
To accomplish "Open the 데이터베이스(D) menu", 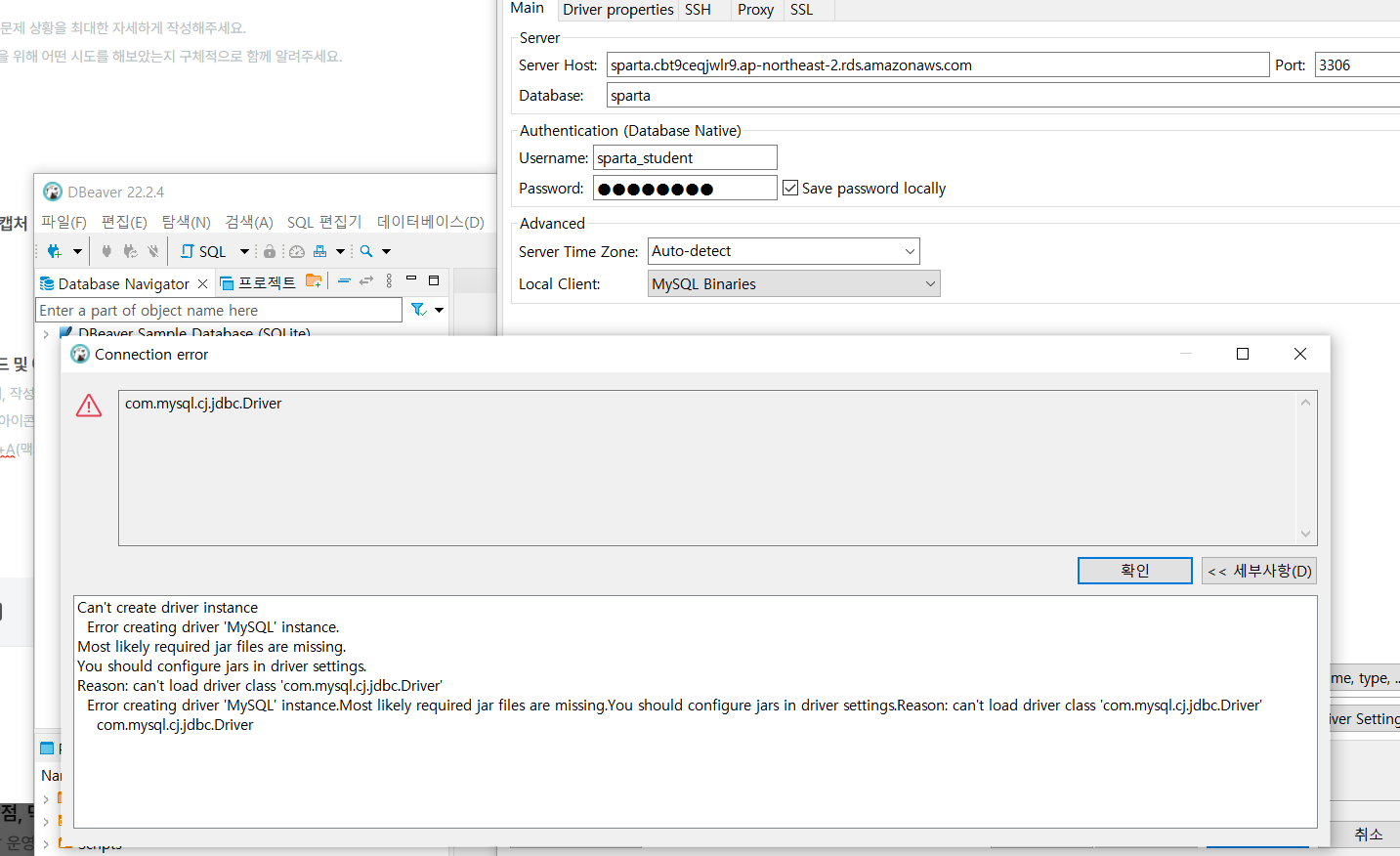I will (x=431, y=222).
